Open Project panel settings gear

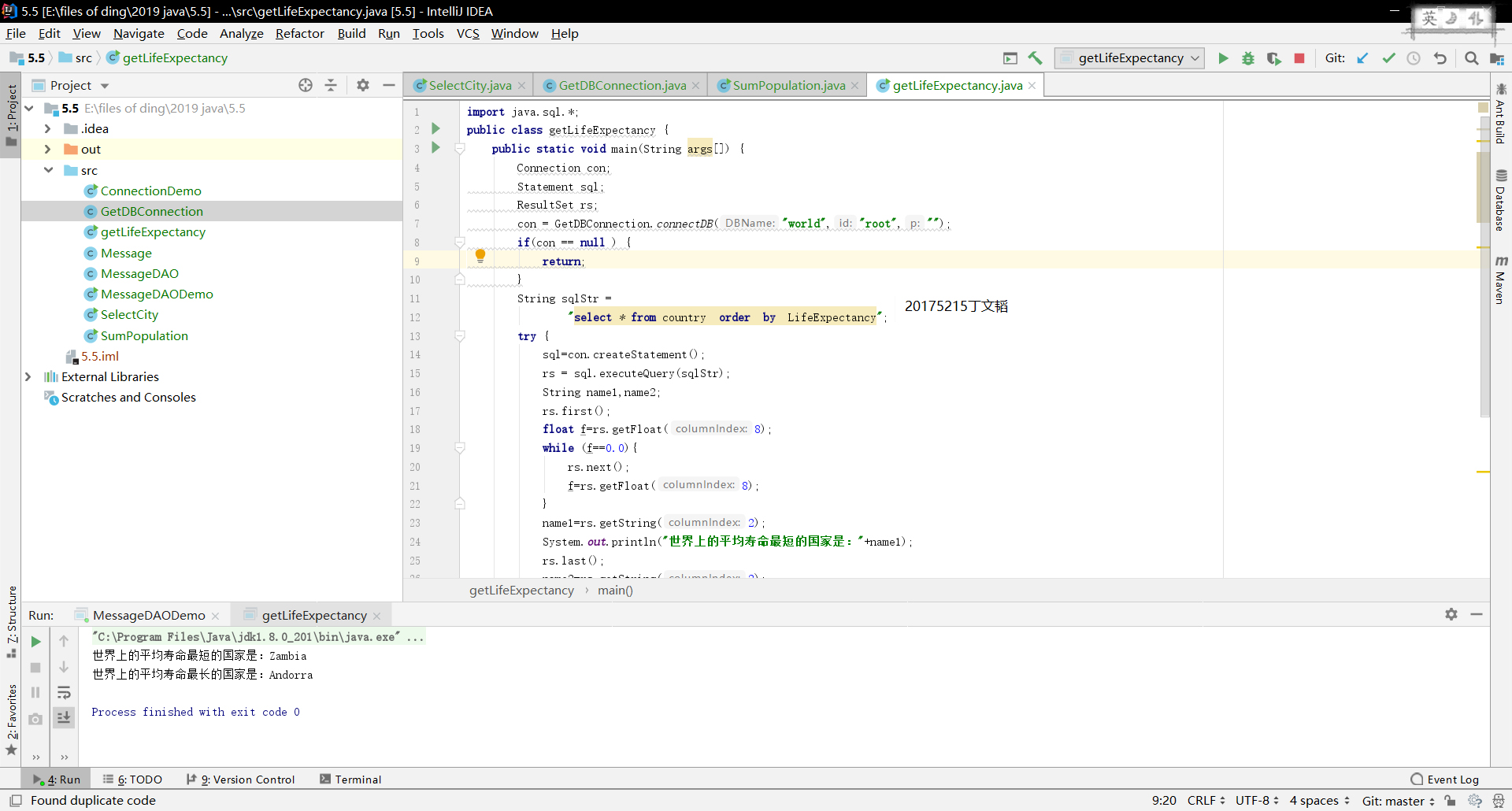pos(363,85)
